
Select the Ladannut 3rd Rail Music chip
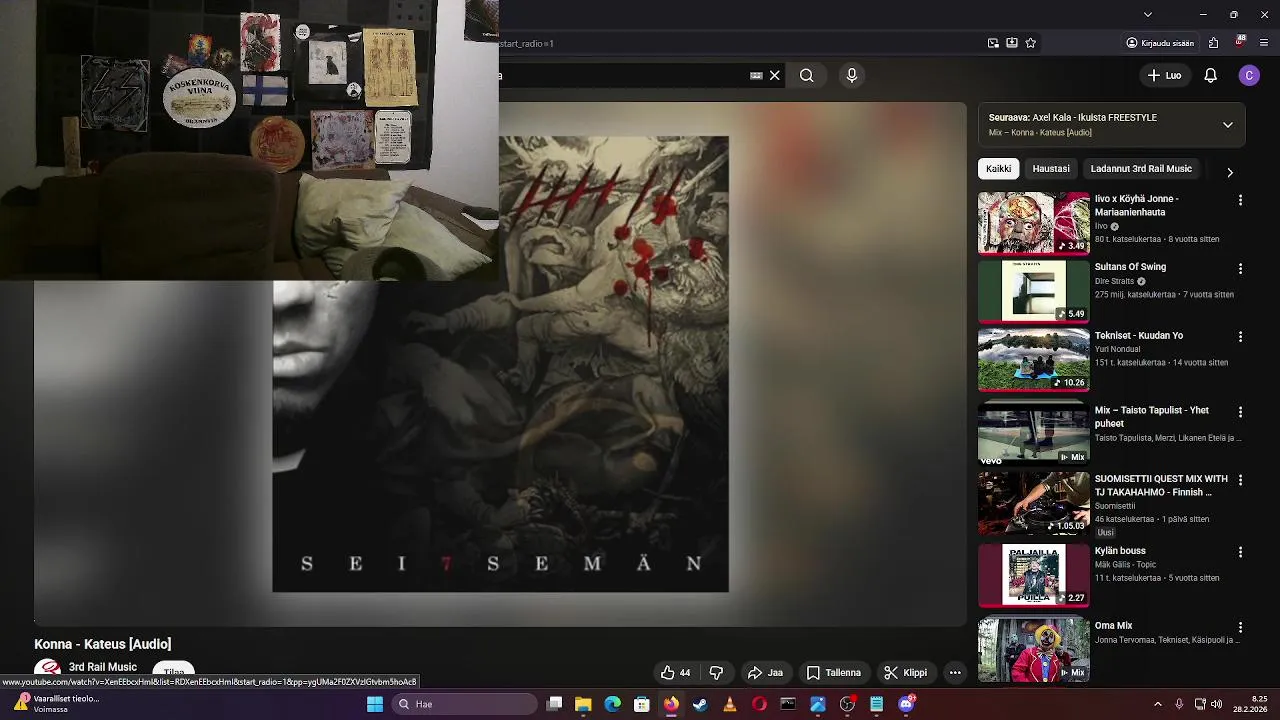click(1141, 169)
